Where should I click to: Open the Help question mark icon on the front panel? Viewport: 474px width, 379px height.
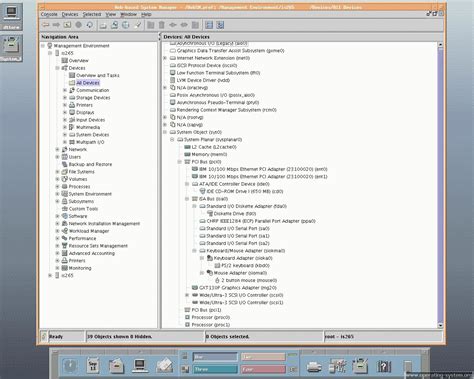384,367
